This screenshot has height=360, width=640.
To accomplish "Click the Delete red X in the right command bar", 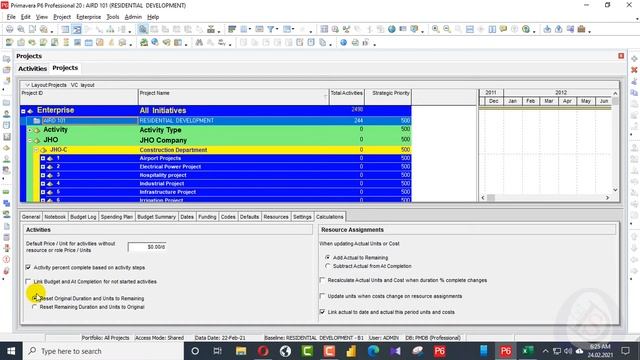I will 634,70.
